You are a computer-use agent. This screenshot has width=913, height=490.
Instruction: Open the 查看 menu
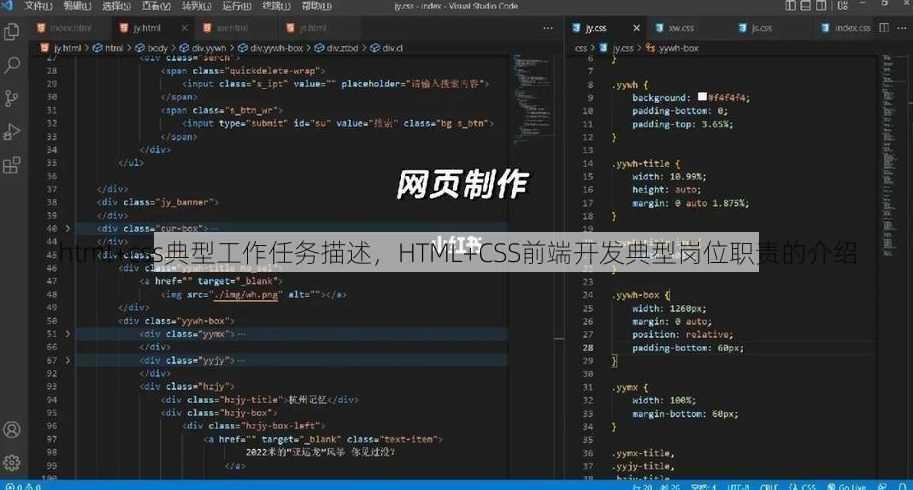[156, 6]
